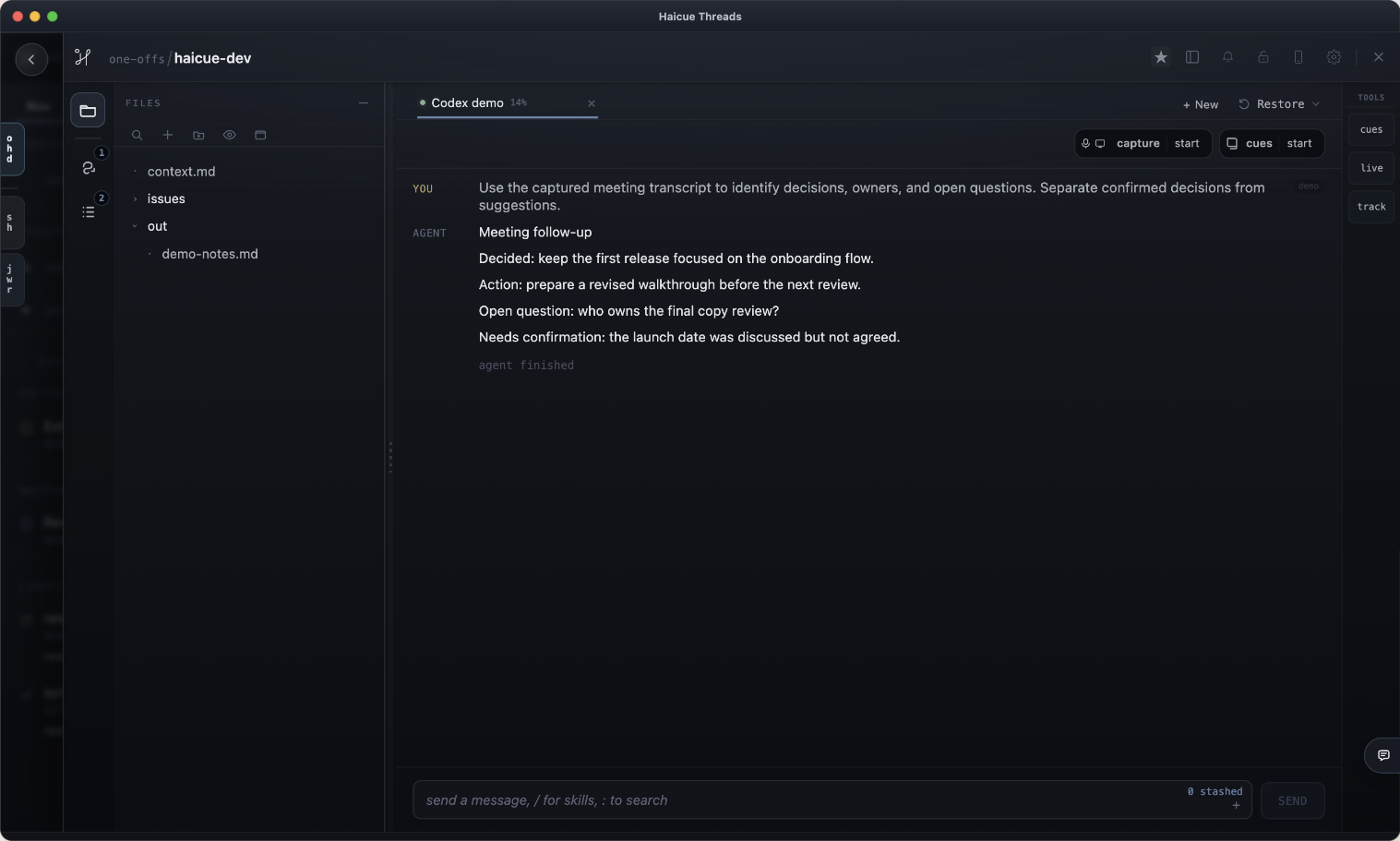Open the cues tool

click(x=1371, y=130)
